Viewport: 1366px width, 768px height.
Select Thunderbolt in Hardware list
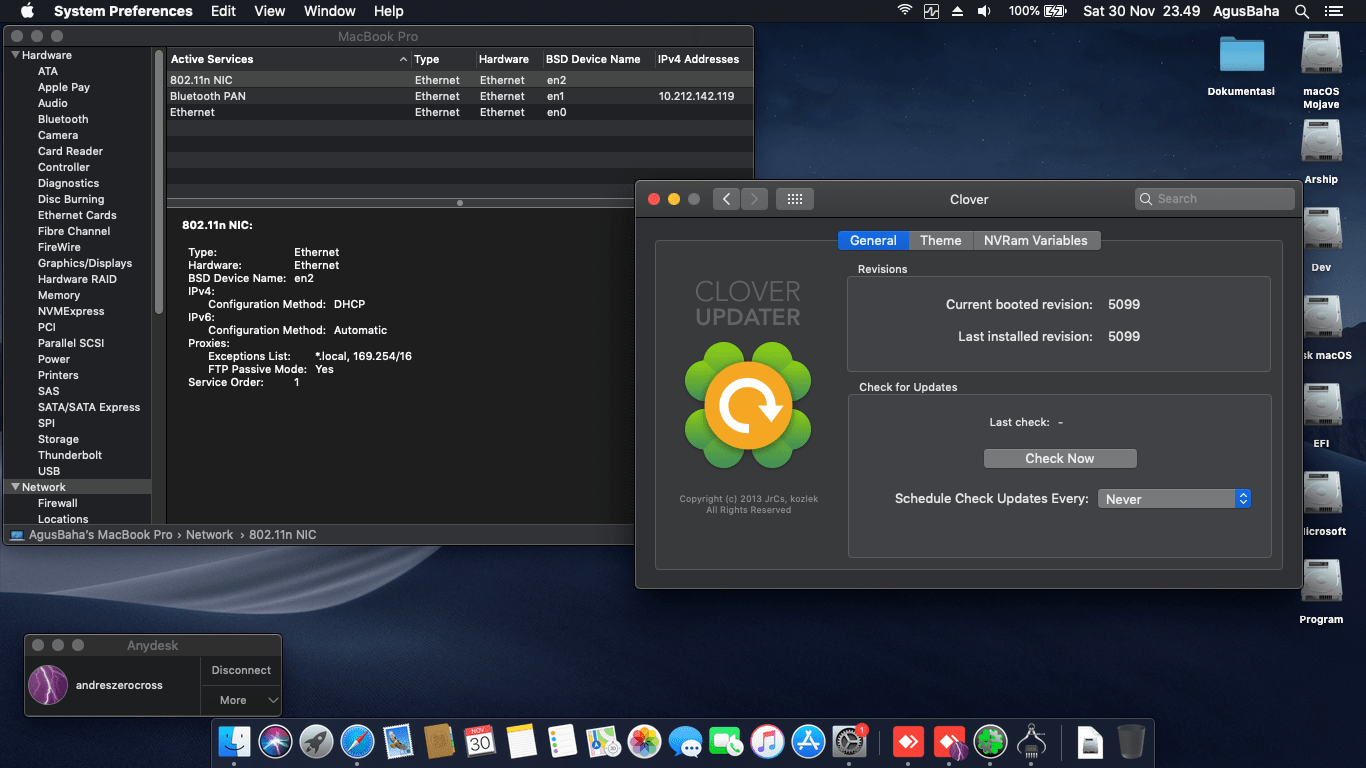pos(70,455)
